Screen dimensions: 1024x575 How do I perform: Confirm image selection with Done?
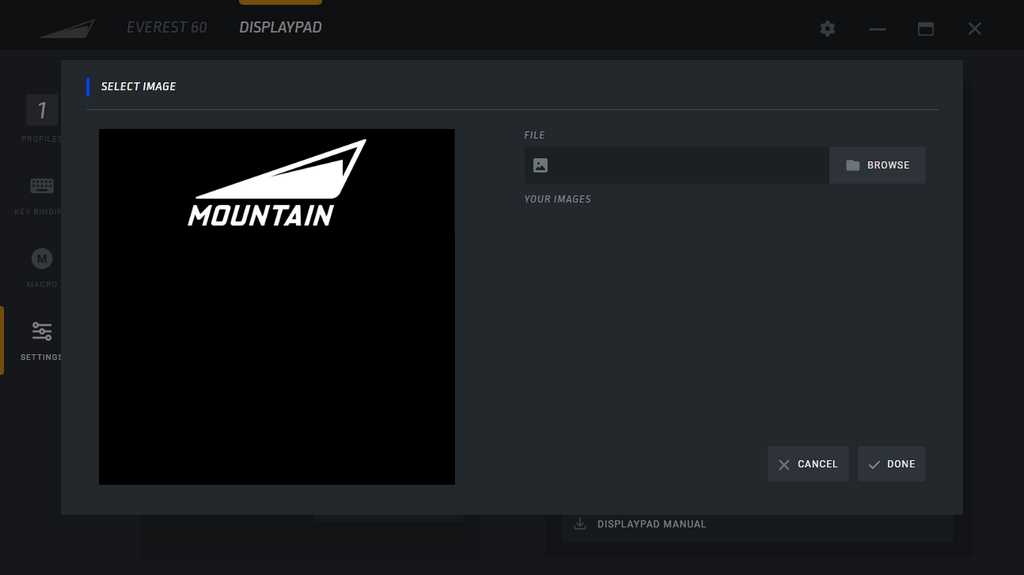(891, 464)
